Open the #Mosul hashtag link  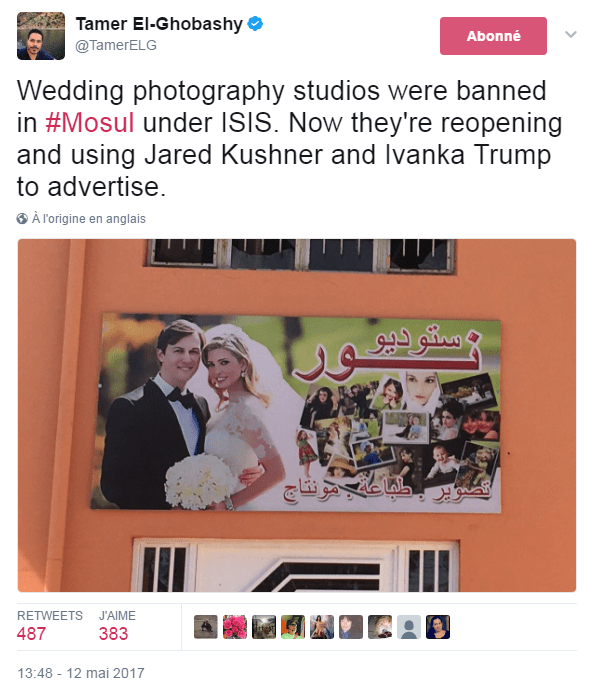(x=89, y=122)
